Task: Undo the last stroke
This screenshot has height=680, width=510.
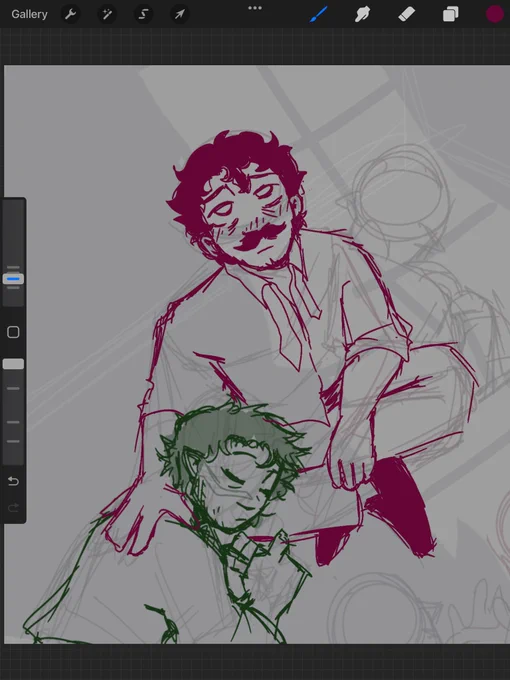Action: coord(13,481)
